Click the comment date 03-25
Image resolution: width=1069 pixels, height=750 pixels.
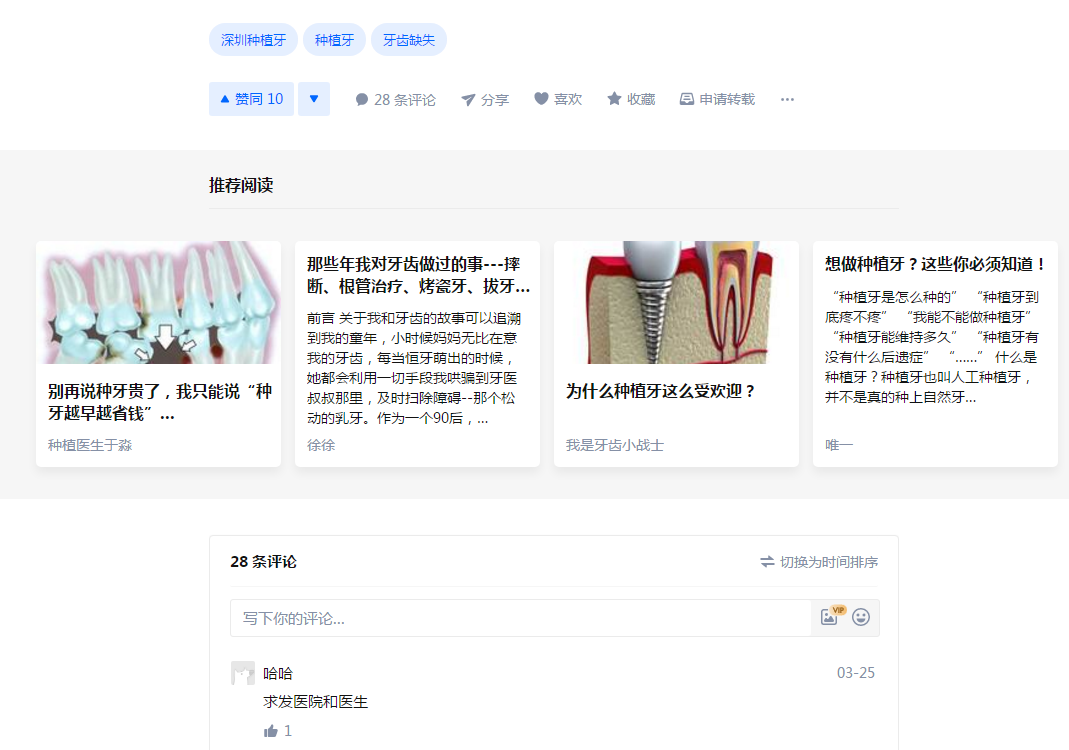tap(856, 673)
